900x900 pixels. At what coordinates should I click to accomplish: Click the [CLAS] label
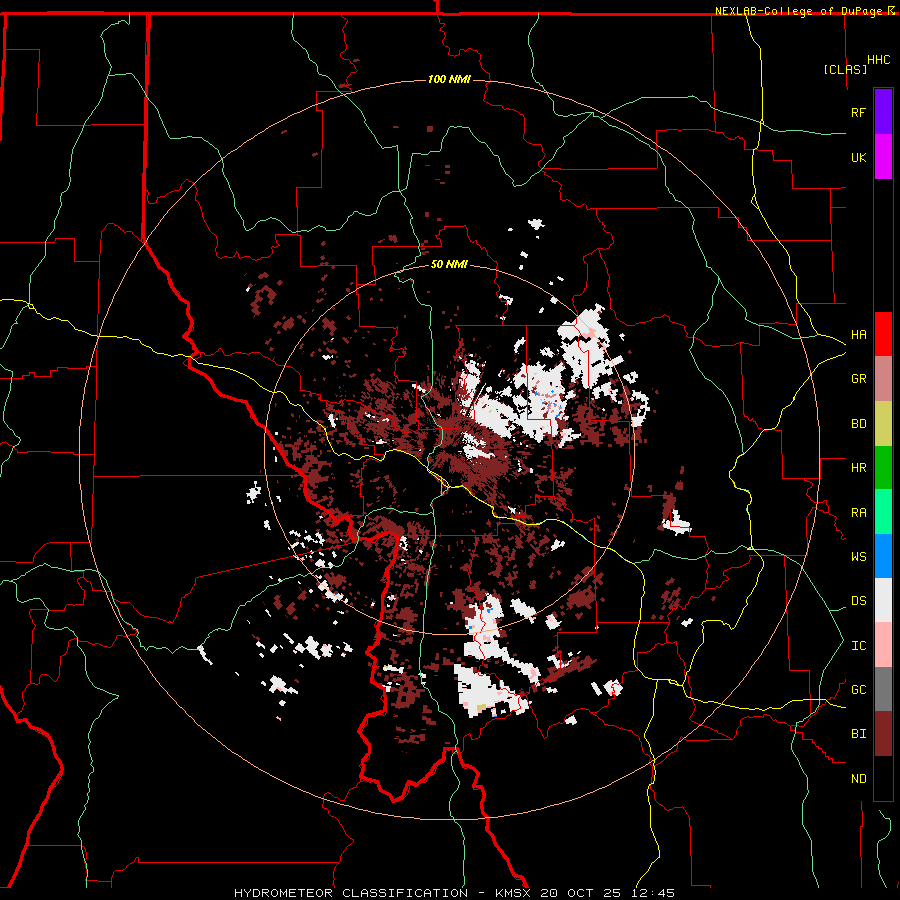pyautogui.click(x=845, y=69)
